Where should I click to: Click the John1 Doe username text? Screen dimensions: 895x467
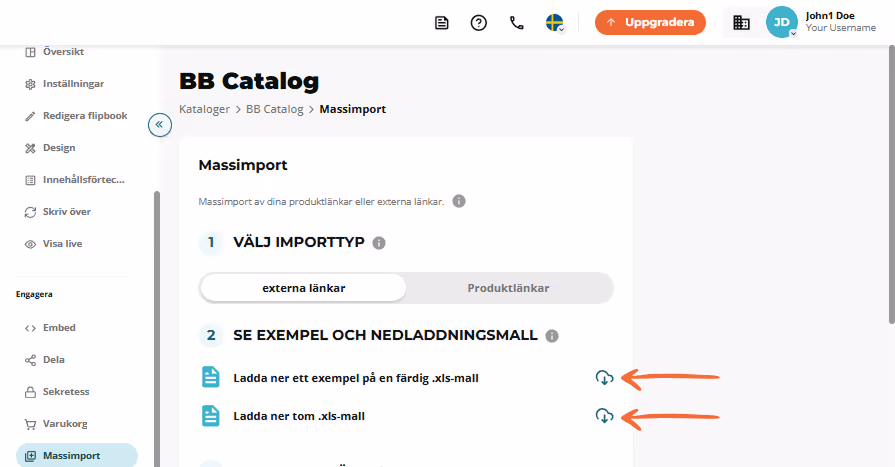coord(830,16)
